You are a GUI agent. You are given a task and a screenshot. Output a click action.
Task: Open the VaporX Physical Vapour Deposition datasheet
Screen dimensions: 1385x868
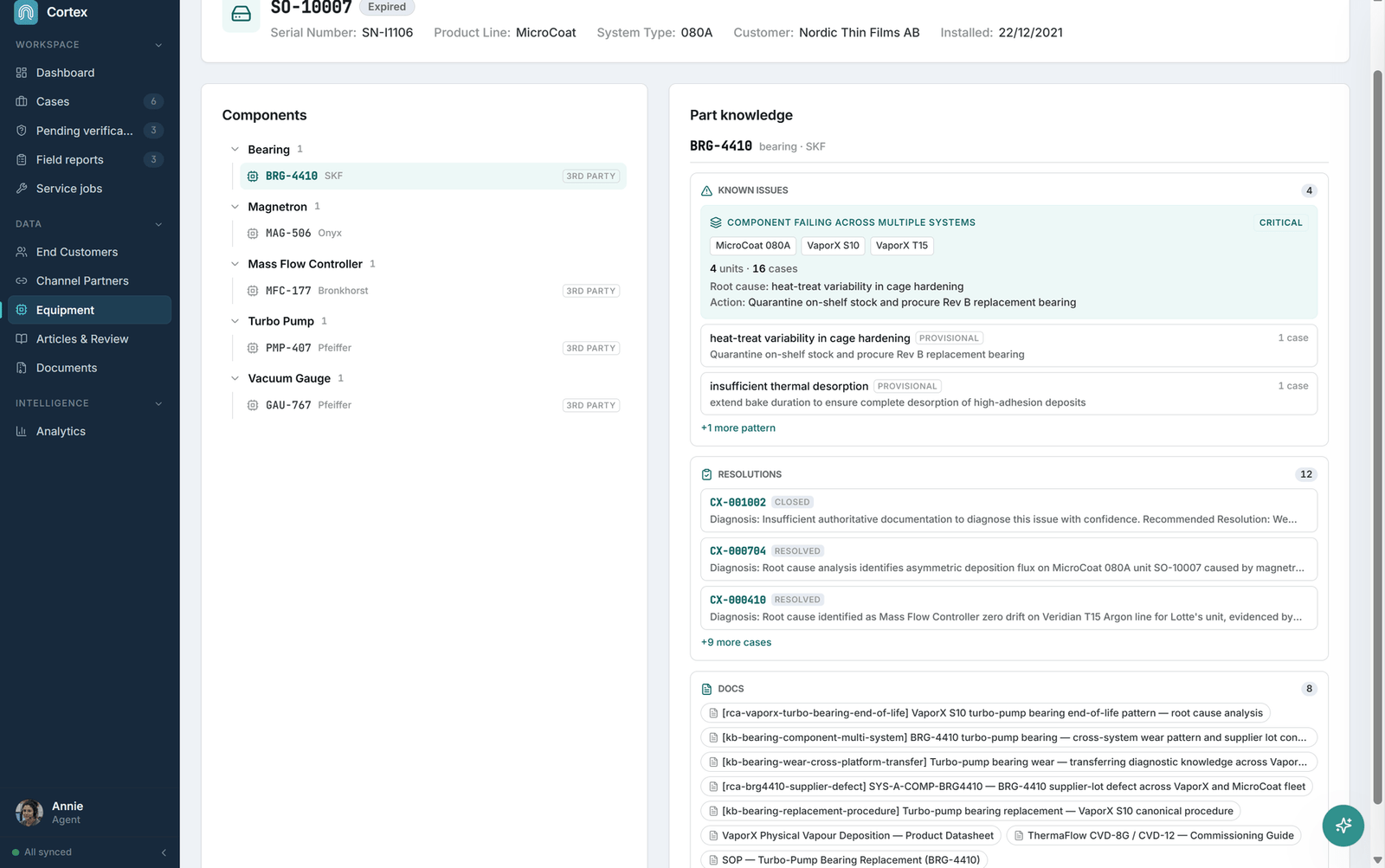[851, 836]
